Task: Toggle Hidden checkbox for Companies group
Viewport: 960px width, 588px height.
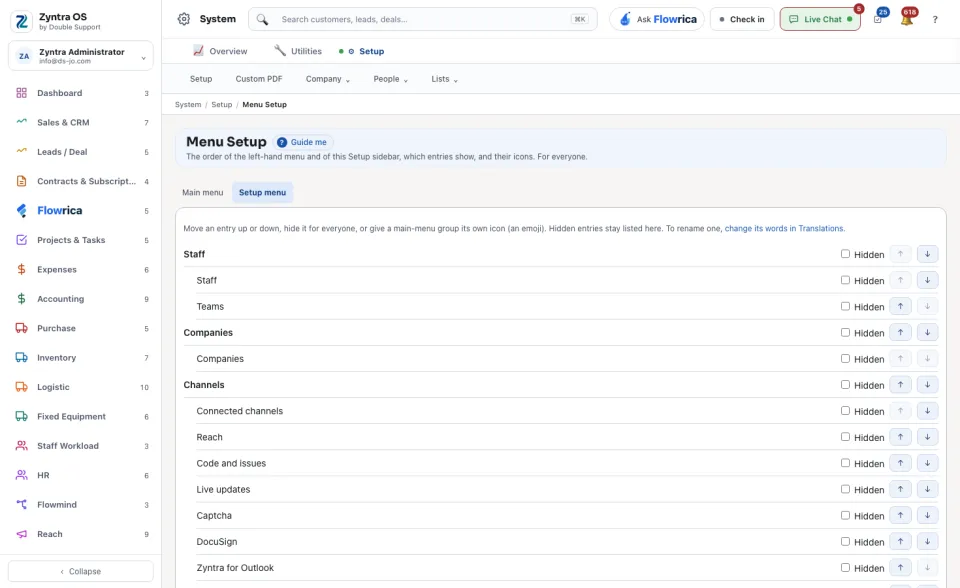Action: click(846, 333)
